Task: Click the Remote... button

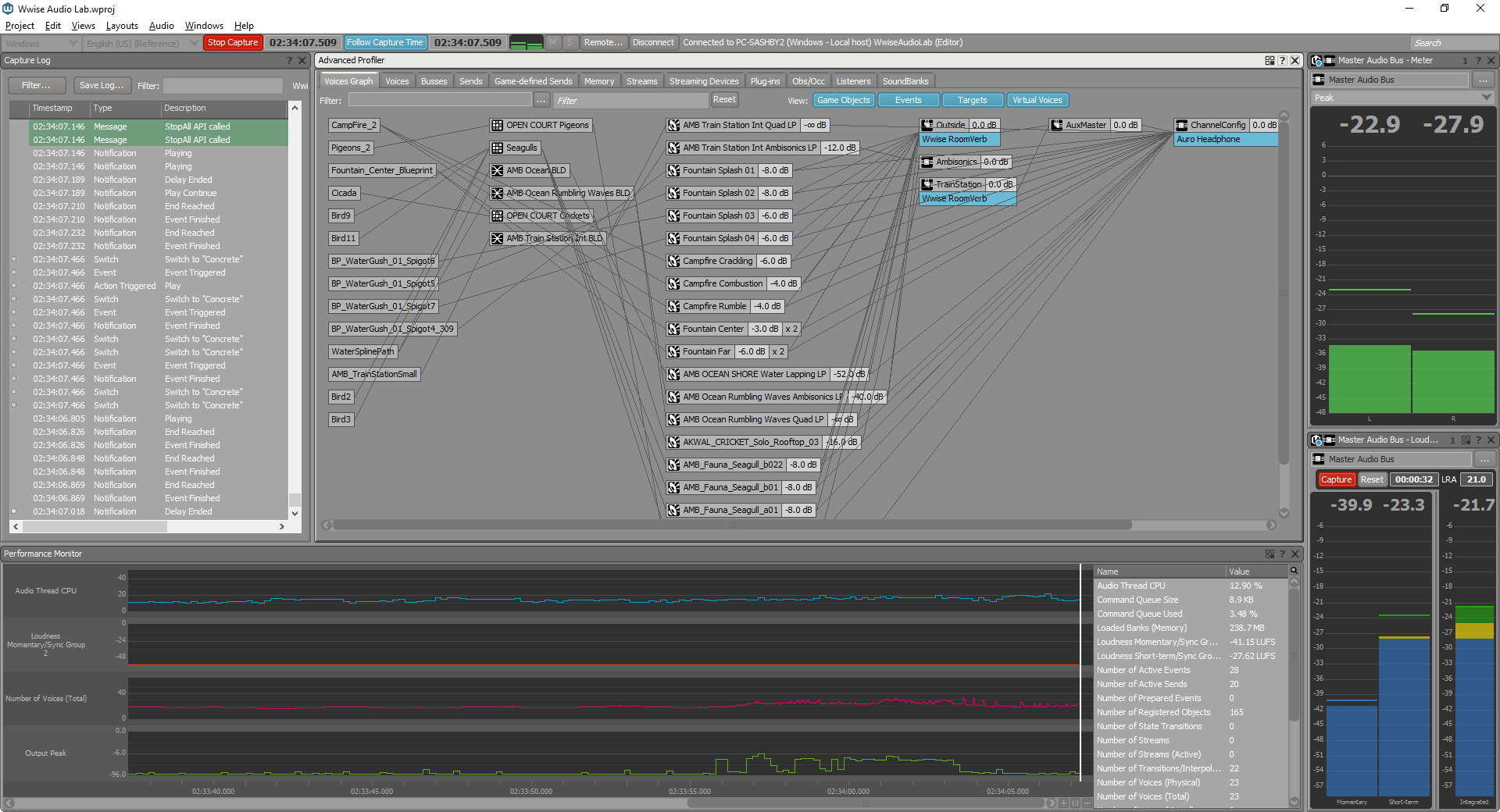Action: pyautogui.click(x=603, y=42)
